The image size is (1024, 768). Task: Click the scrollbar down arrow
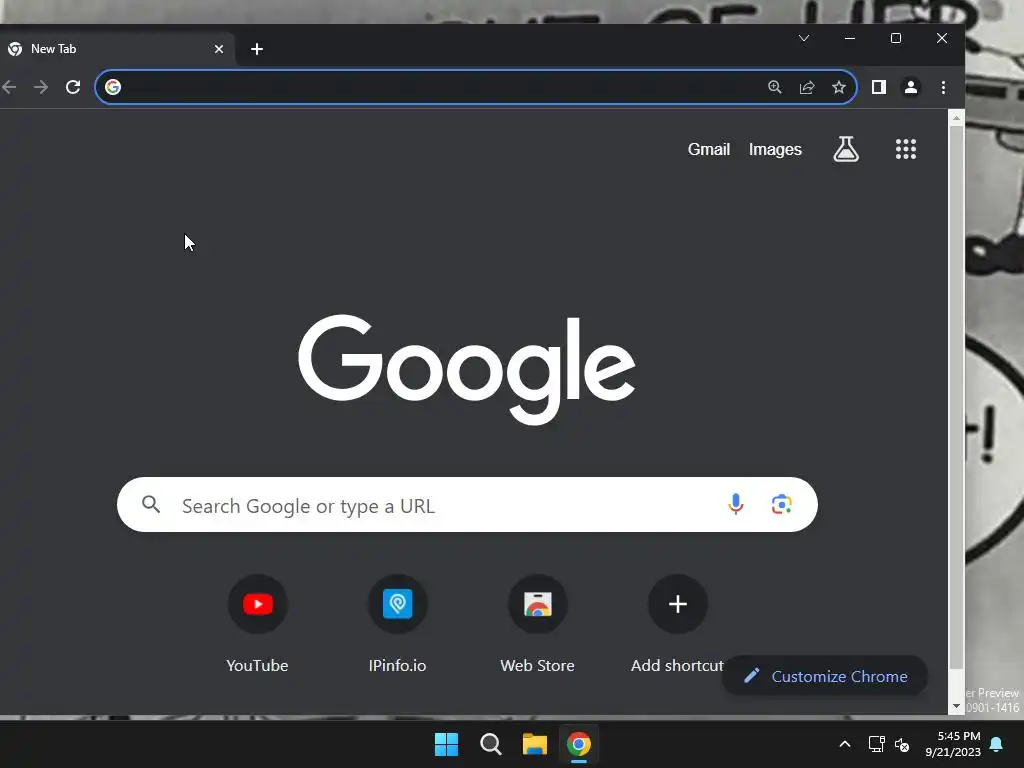tap(956, 706)
